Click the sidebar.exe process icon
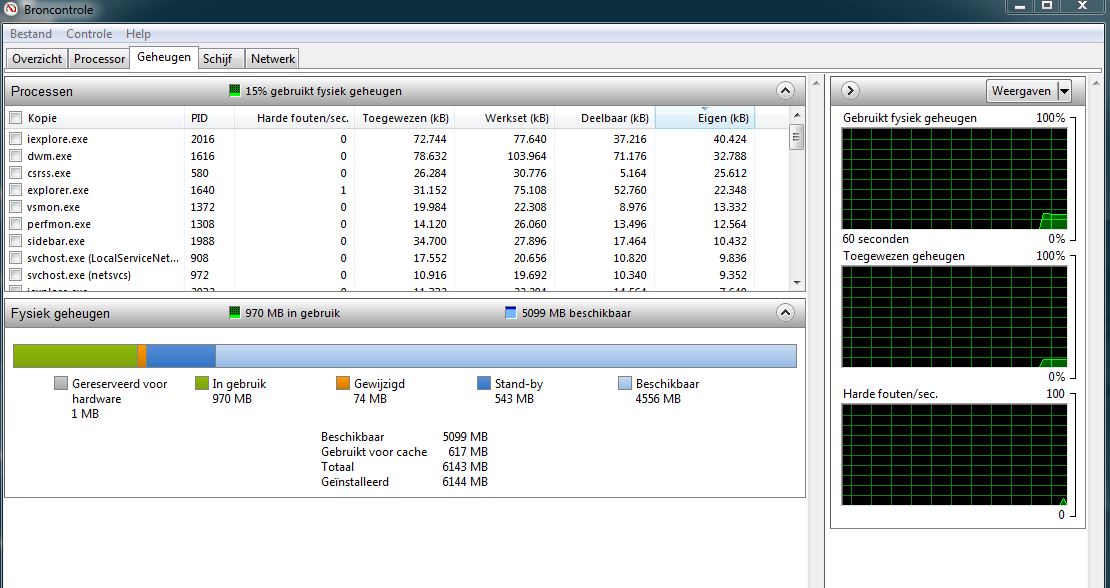1110x588 pixels. tap(16, 240)
